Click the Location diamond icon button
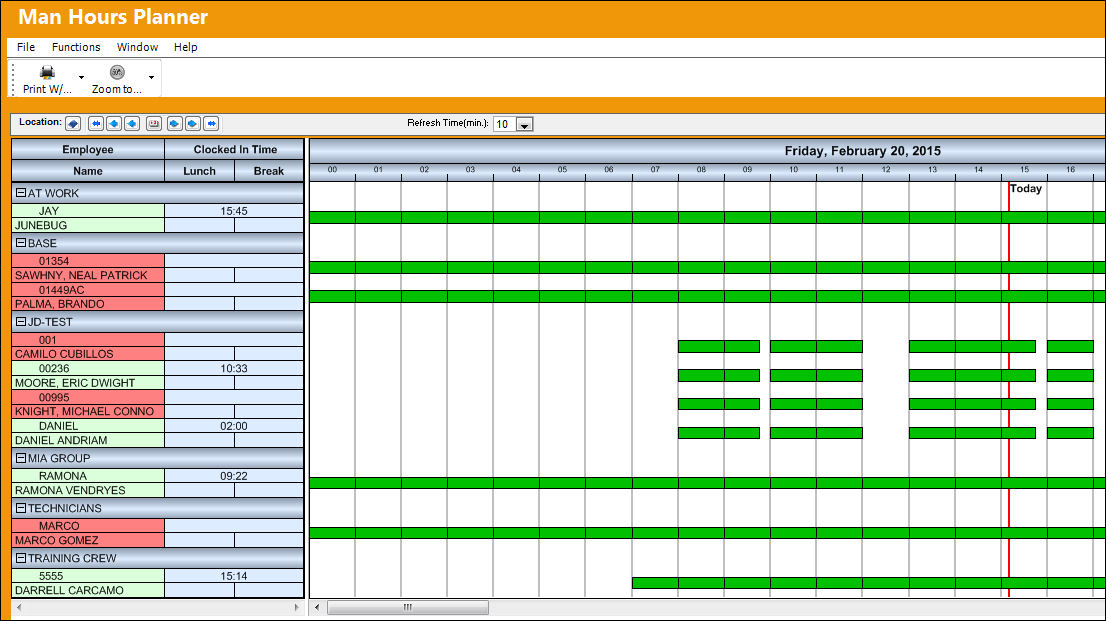 tap(73, 123)
